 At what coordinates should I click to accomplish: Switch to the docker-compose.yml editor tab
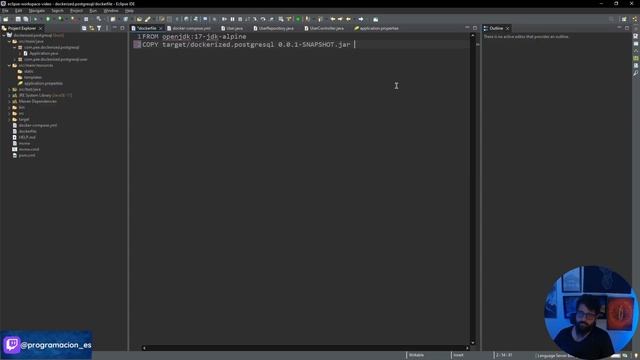click(x=189, y=28)
